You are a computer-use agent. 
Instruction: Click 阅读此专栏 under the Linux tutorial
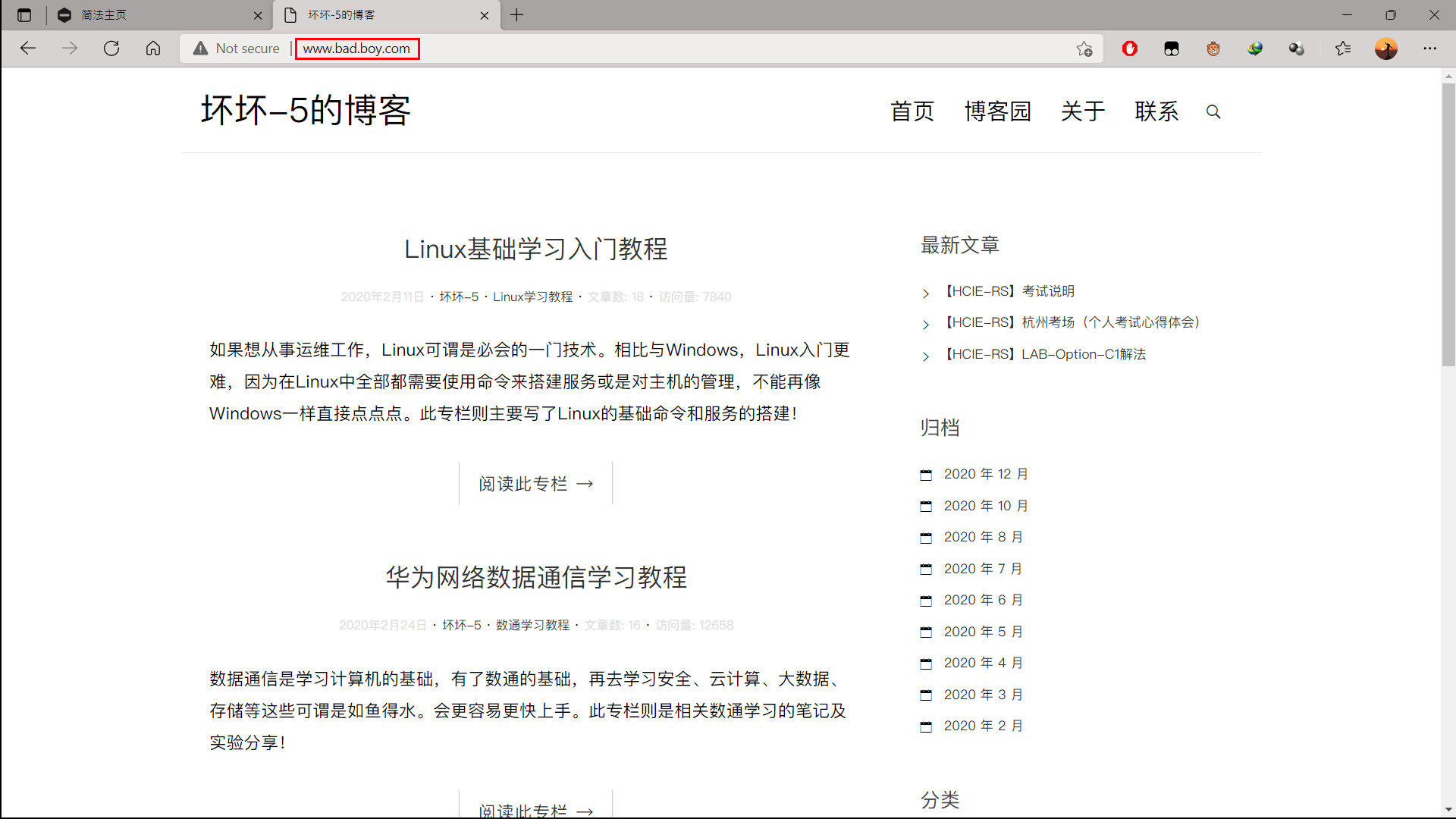click(535, 483)
